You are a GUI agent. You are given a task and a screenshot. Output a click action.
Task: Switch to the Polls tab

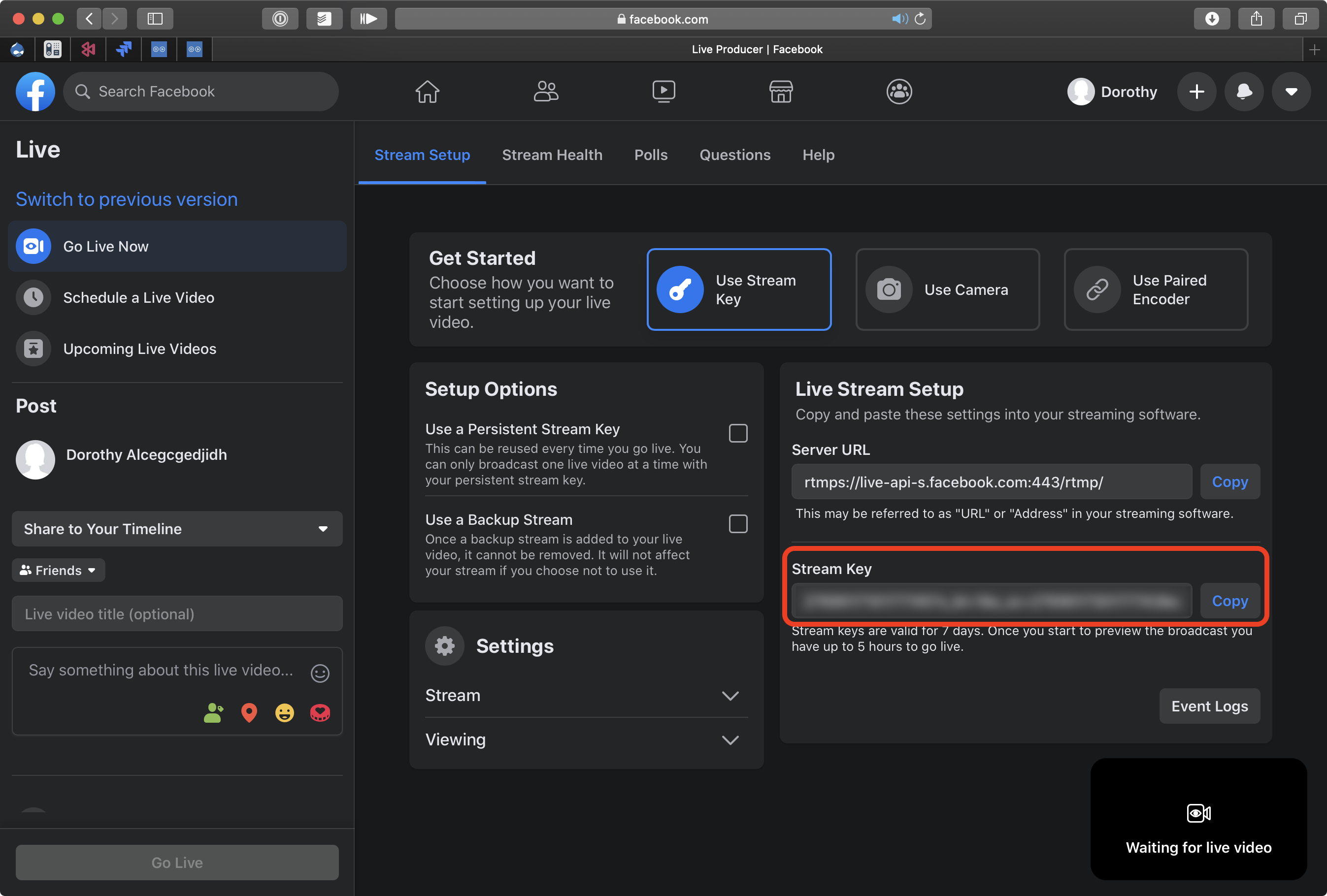click(x=651, y=155)
